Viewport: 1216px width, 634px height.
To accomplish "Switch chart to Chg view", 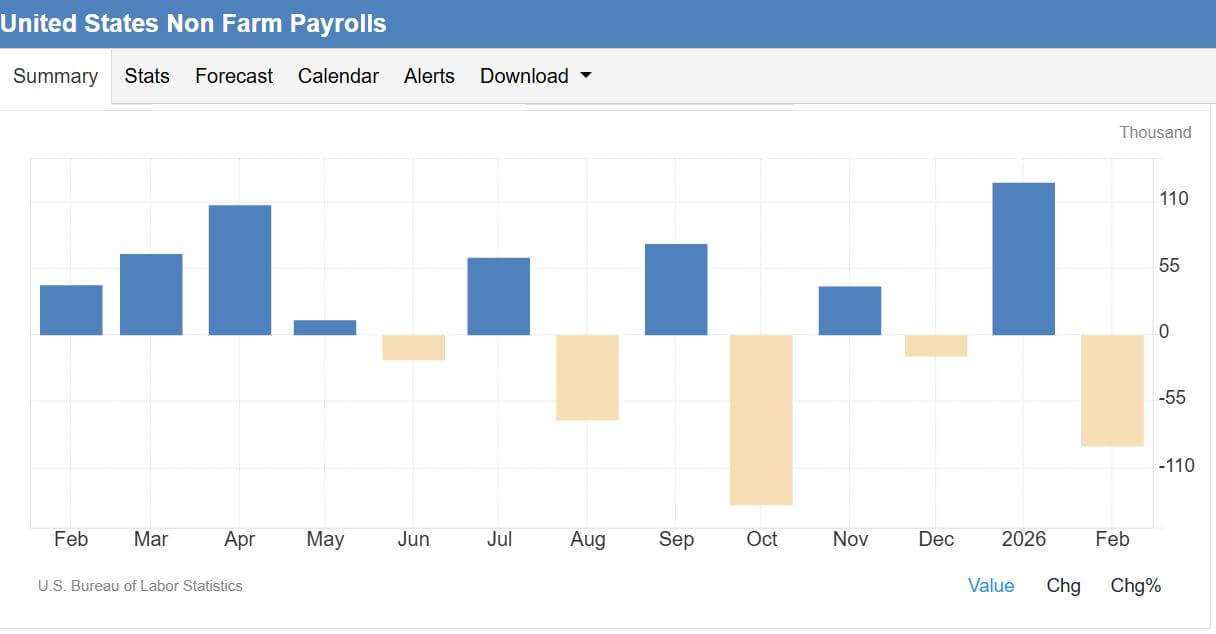I will [x=1063, y=586].
